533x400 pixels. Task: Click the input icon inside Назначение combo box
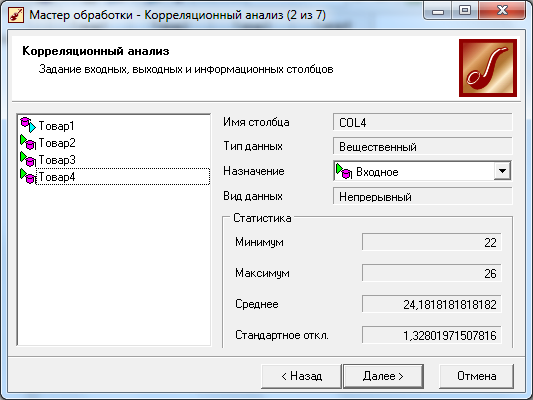pos(344,171)
